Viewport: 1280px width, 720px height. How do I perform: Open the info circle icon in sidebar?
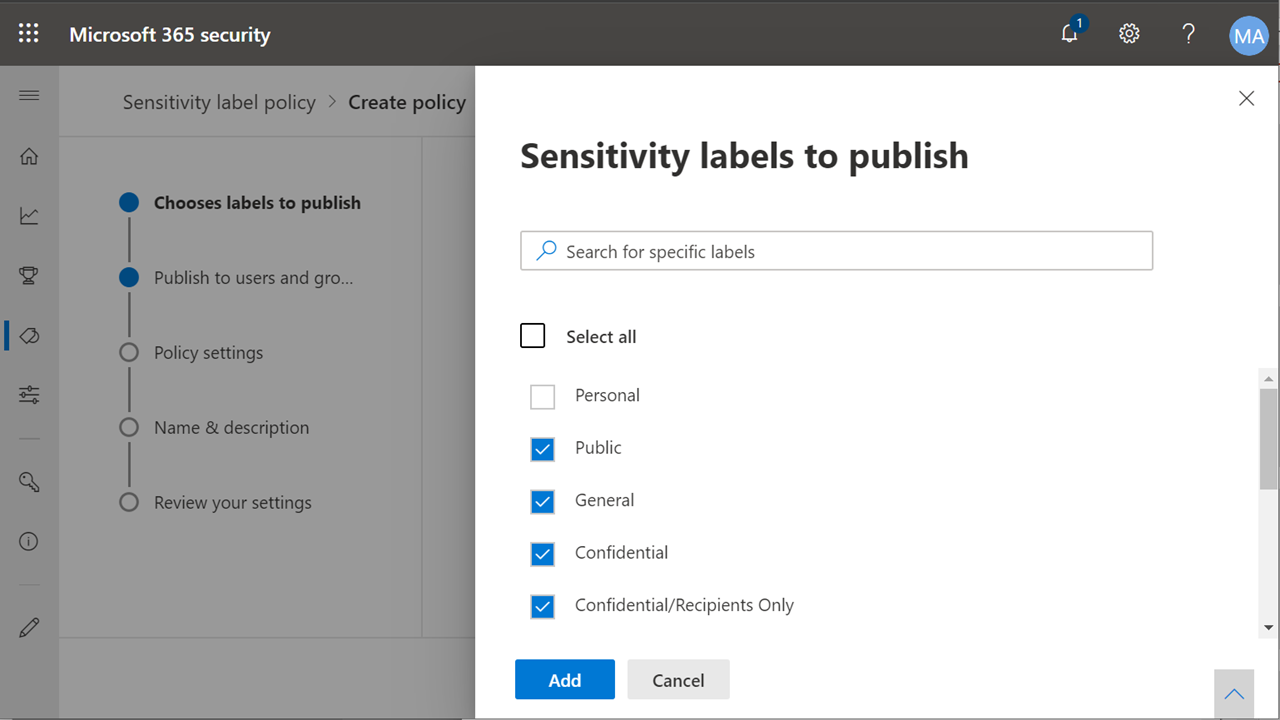(29, 541)
